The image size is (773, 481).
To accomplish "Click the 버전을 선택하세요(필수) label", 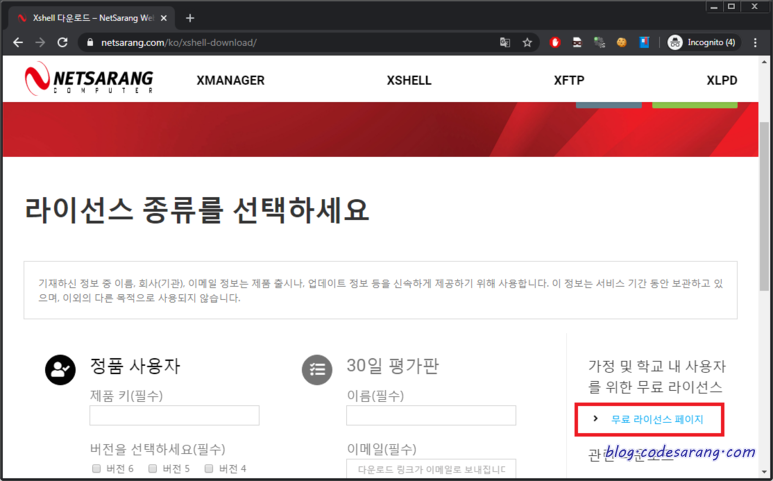I will [x=158, y=449].
